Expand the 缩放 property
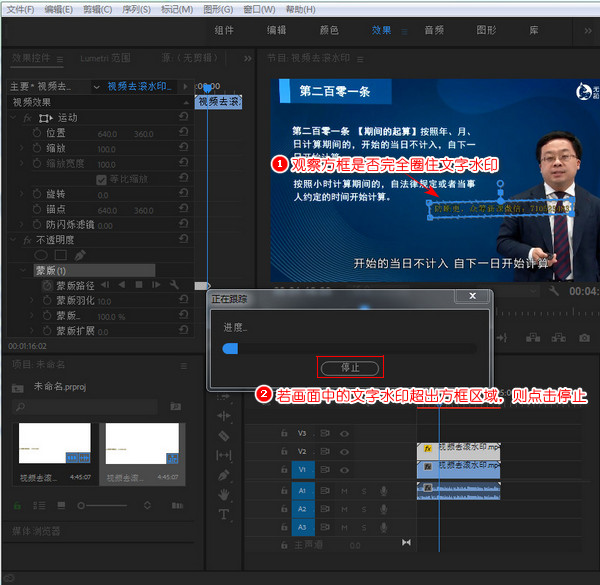Image resolution: width=600 pixels, height=585 pixels. tap(21, 148)
